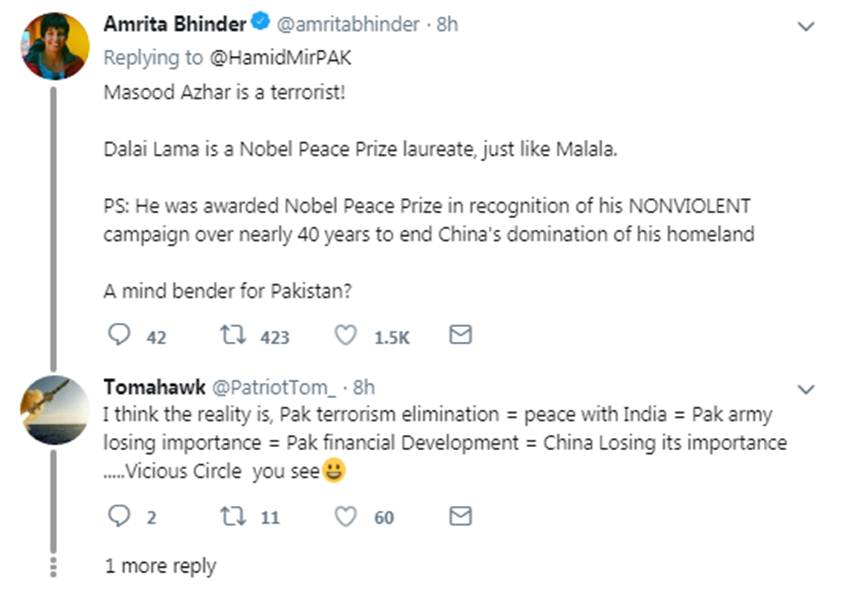Click the 8h timestamp on Tomahawk's tweet
850x592 pixels.
coord(364,387)
